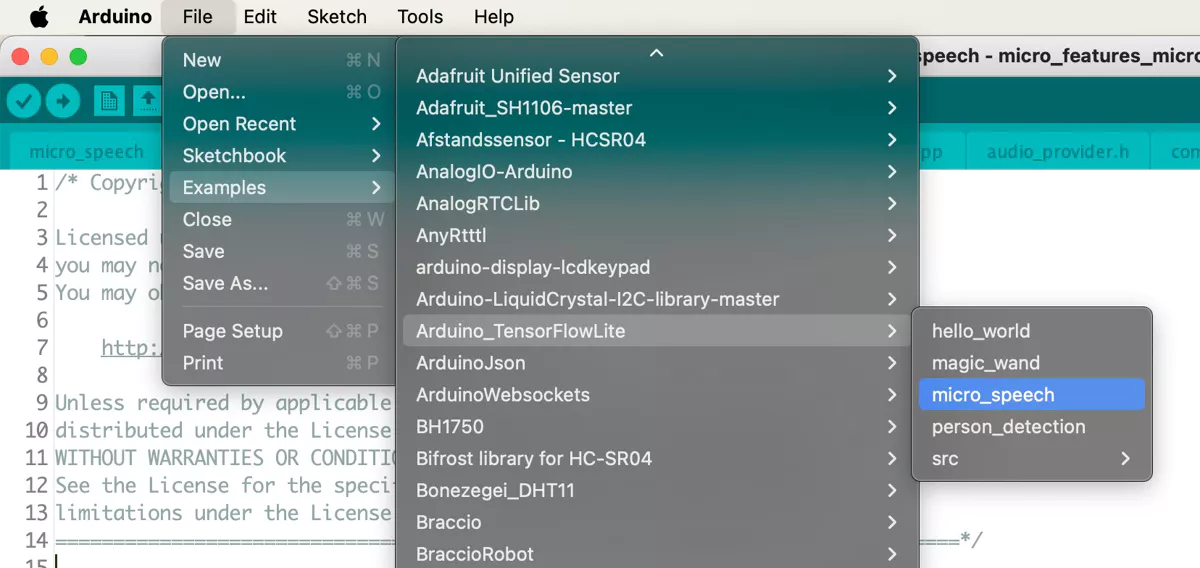Click the Upload arrow toolbar icon
This screenshot has height=568, width=1200.
click(63, 100)
